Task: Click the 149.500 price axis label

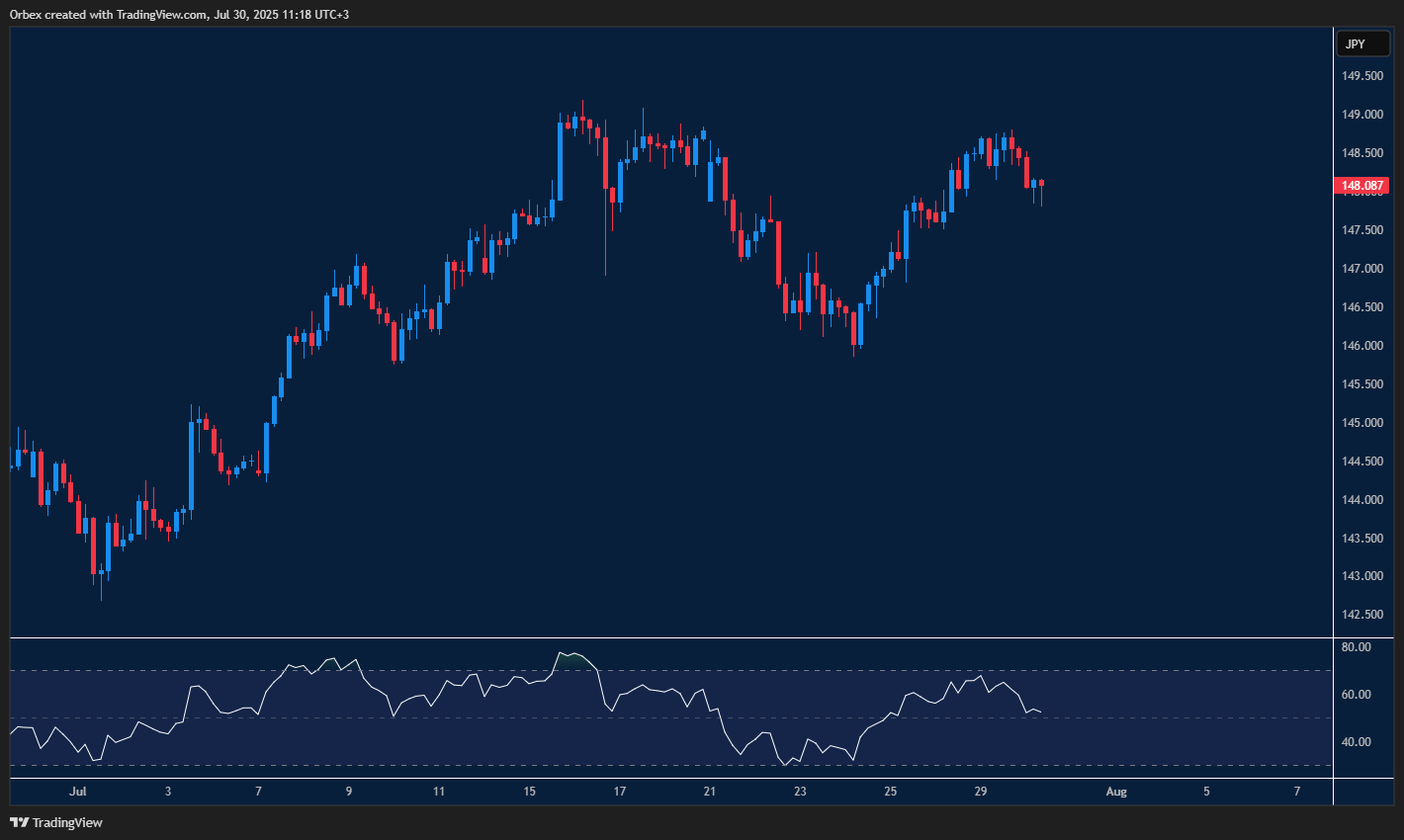Action: pos(1361,76)
